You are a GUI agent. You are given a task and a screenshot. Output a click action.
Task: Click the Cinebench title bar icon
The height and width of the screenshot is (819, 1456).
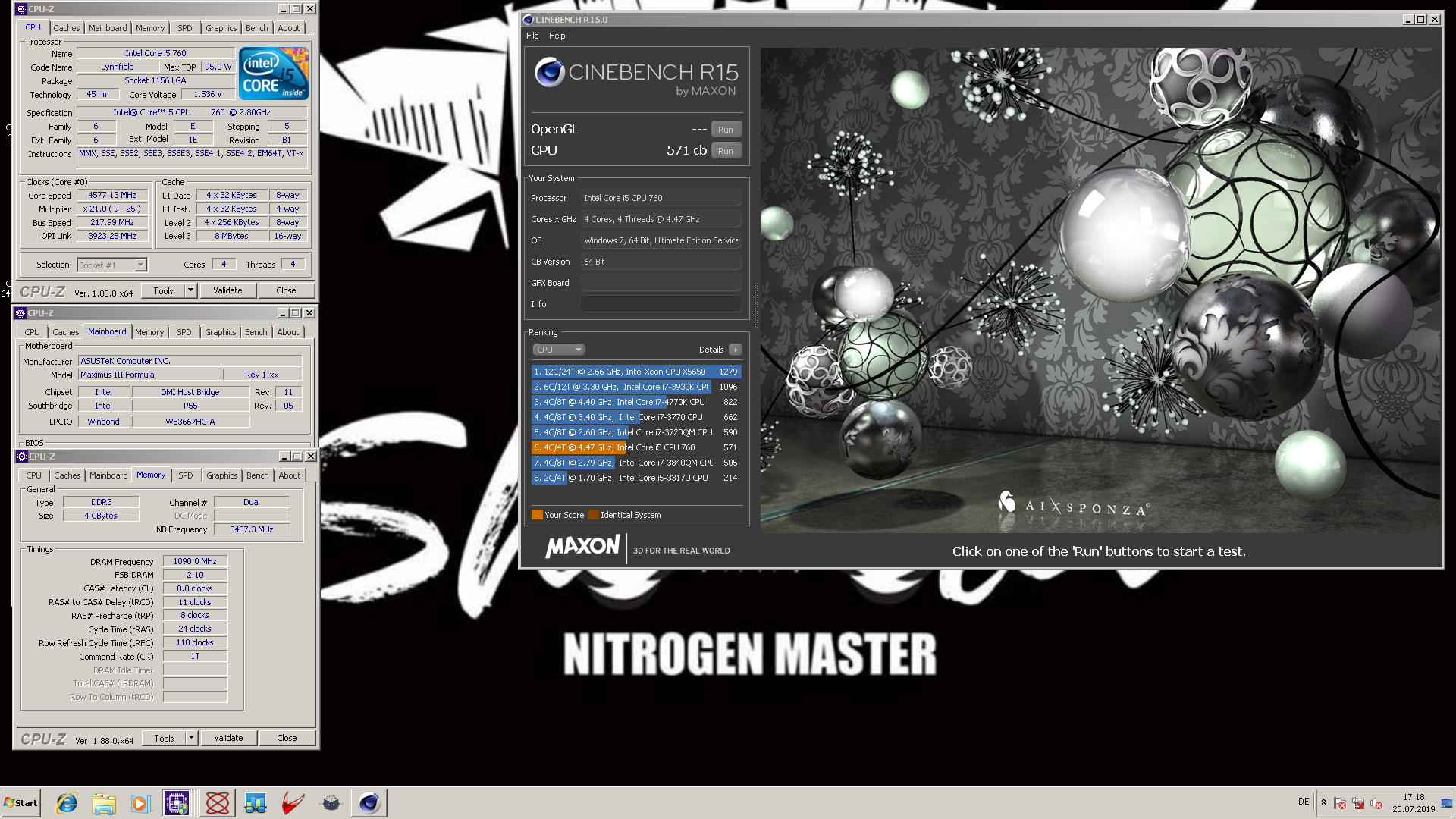coord(529,20)
